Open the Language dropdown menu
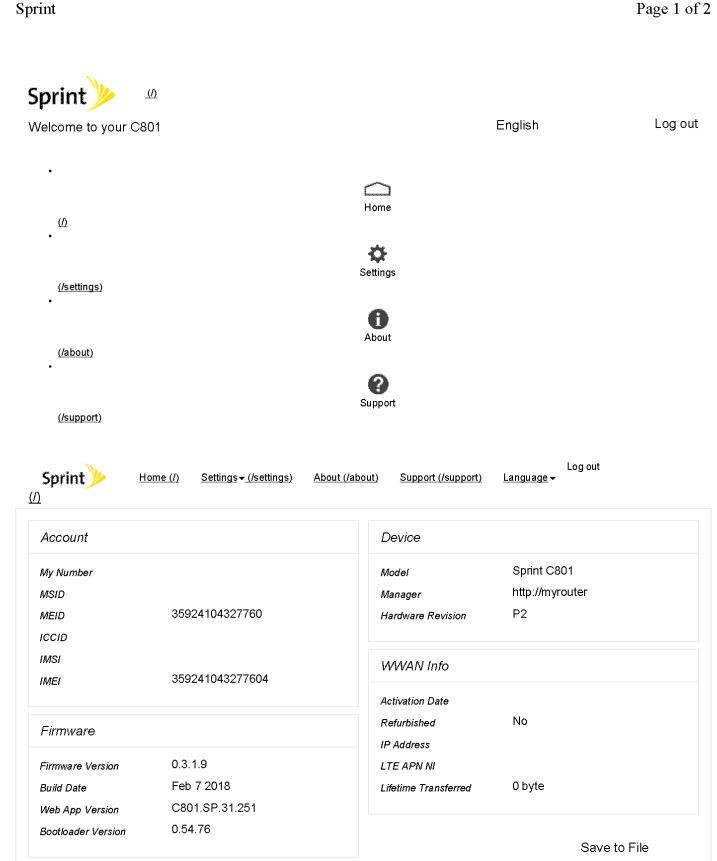The height and width of the screenshot is (861, 717). tap(529, 478)
